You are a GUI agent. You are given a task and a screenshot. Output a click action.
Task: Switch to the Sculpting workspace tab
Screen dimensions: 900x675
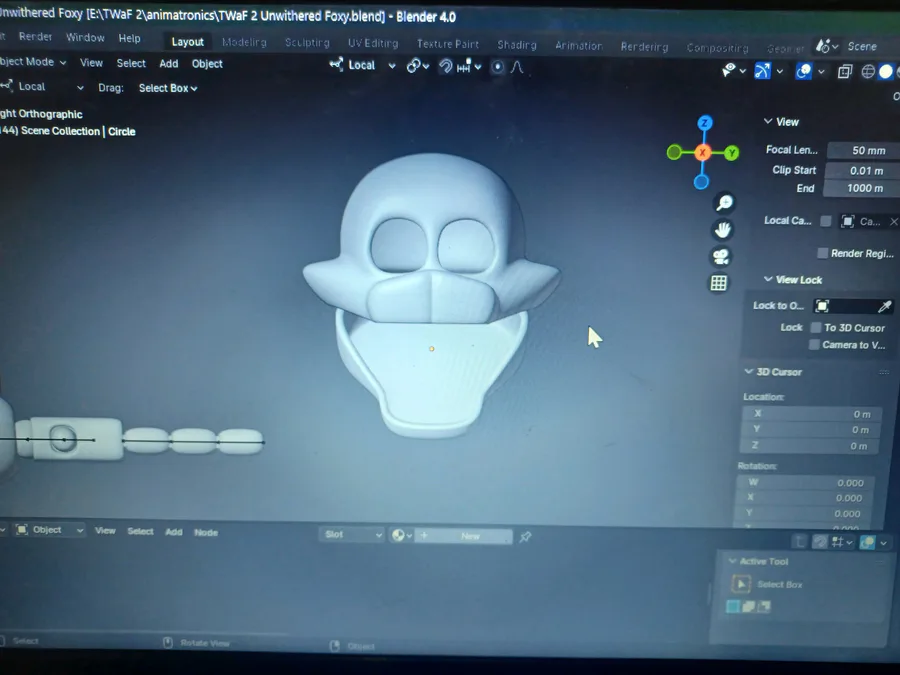tap(307, 43)
